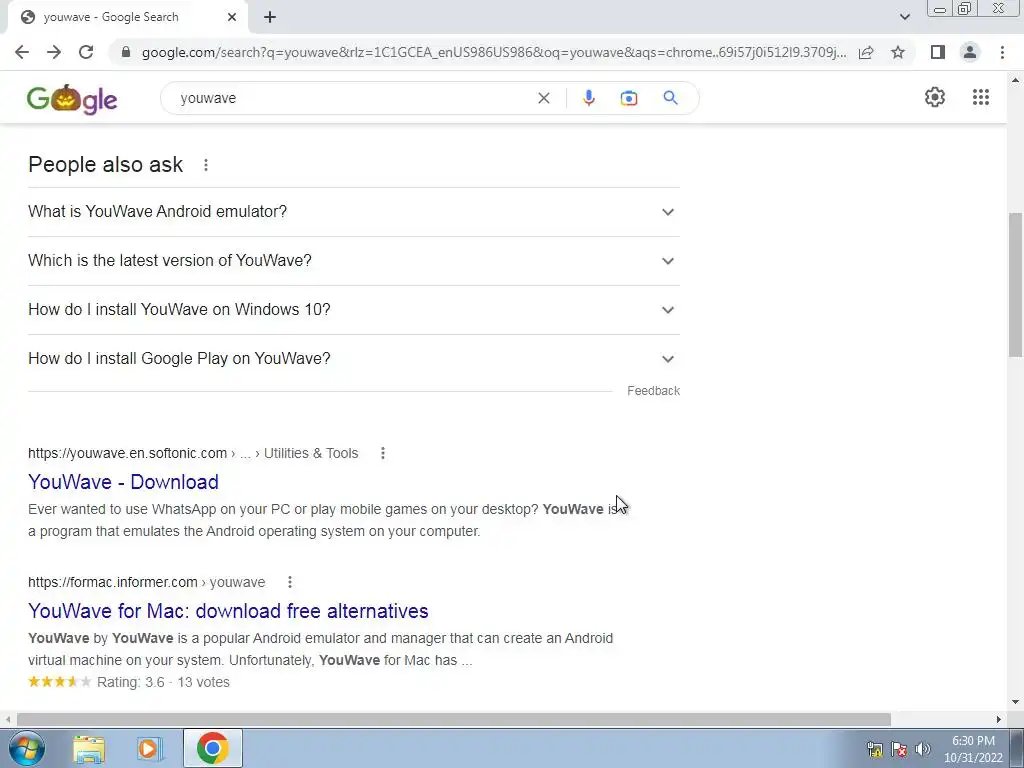Open Google quick settings gear
Viewport: 1024px width, 768px height.
935,97
